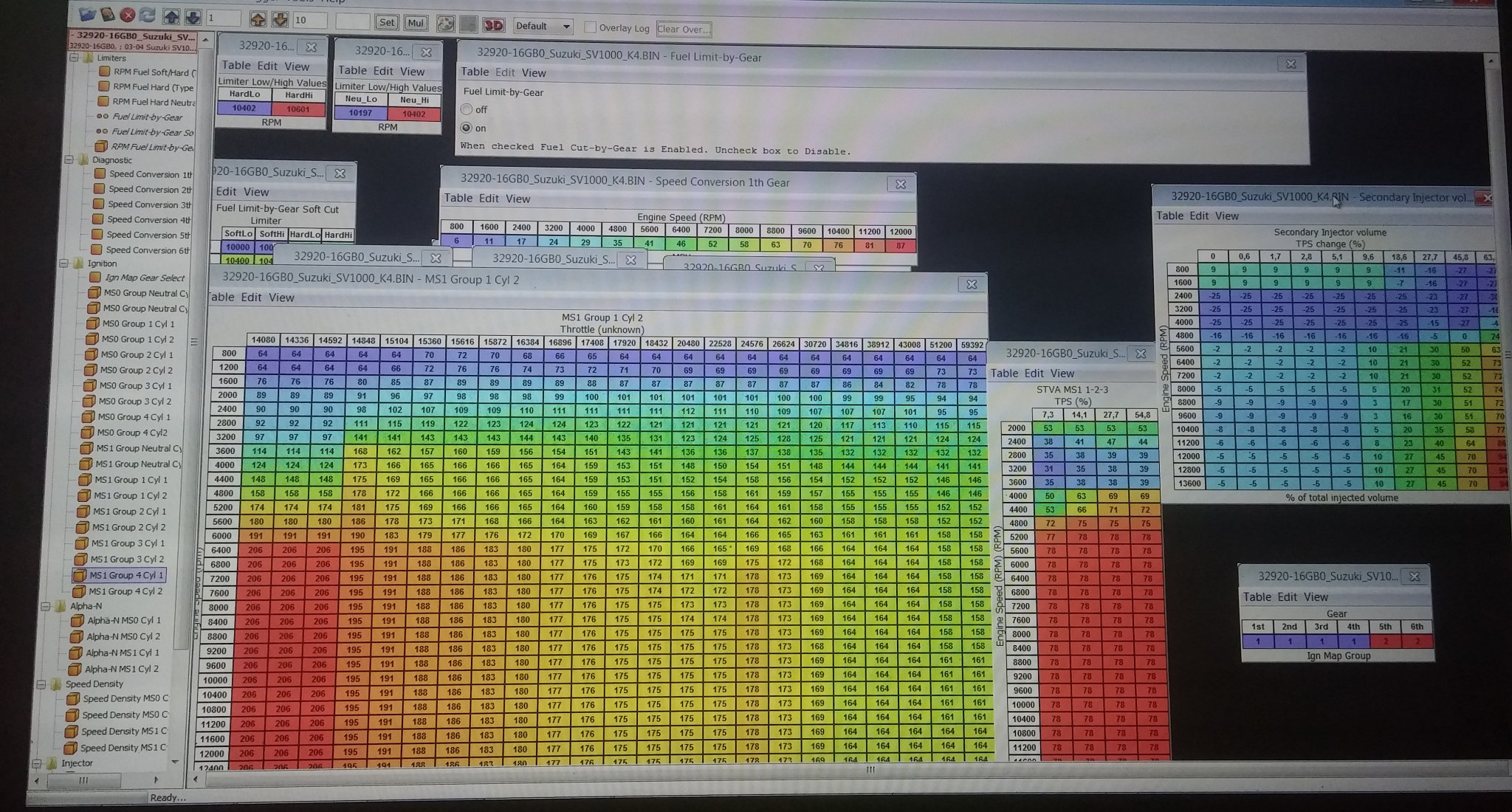Click the blue fine decrement down arrow
Viewport: 1512px width, 812px height.
tap(192, 16)
